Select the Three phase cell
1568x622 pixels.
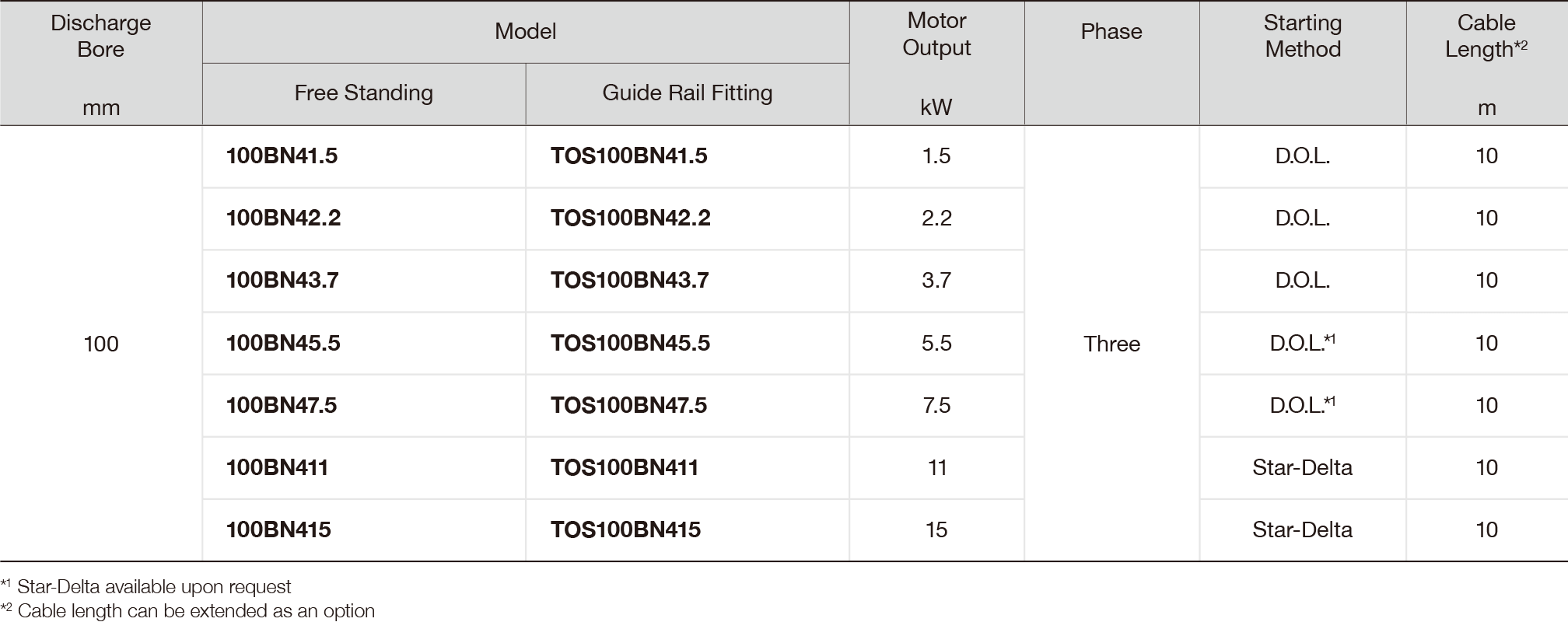[1111, 344]
